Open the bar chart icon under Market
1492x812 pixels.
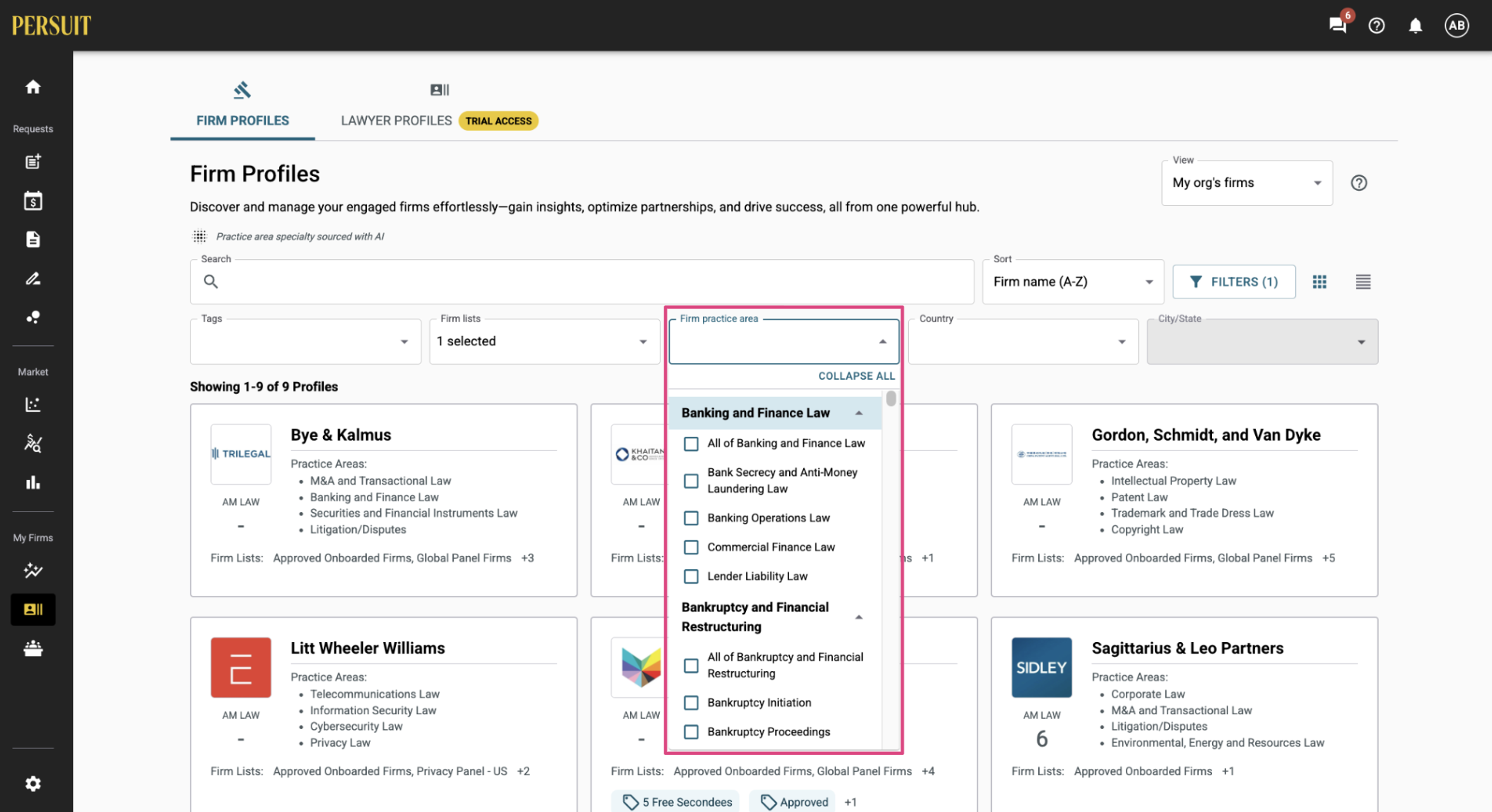click(33, 483)
